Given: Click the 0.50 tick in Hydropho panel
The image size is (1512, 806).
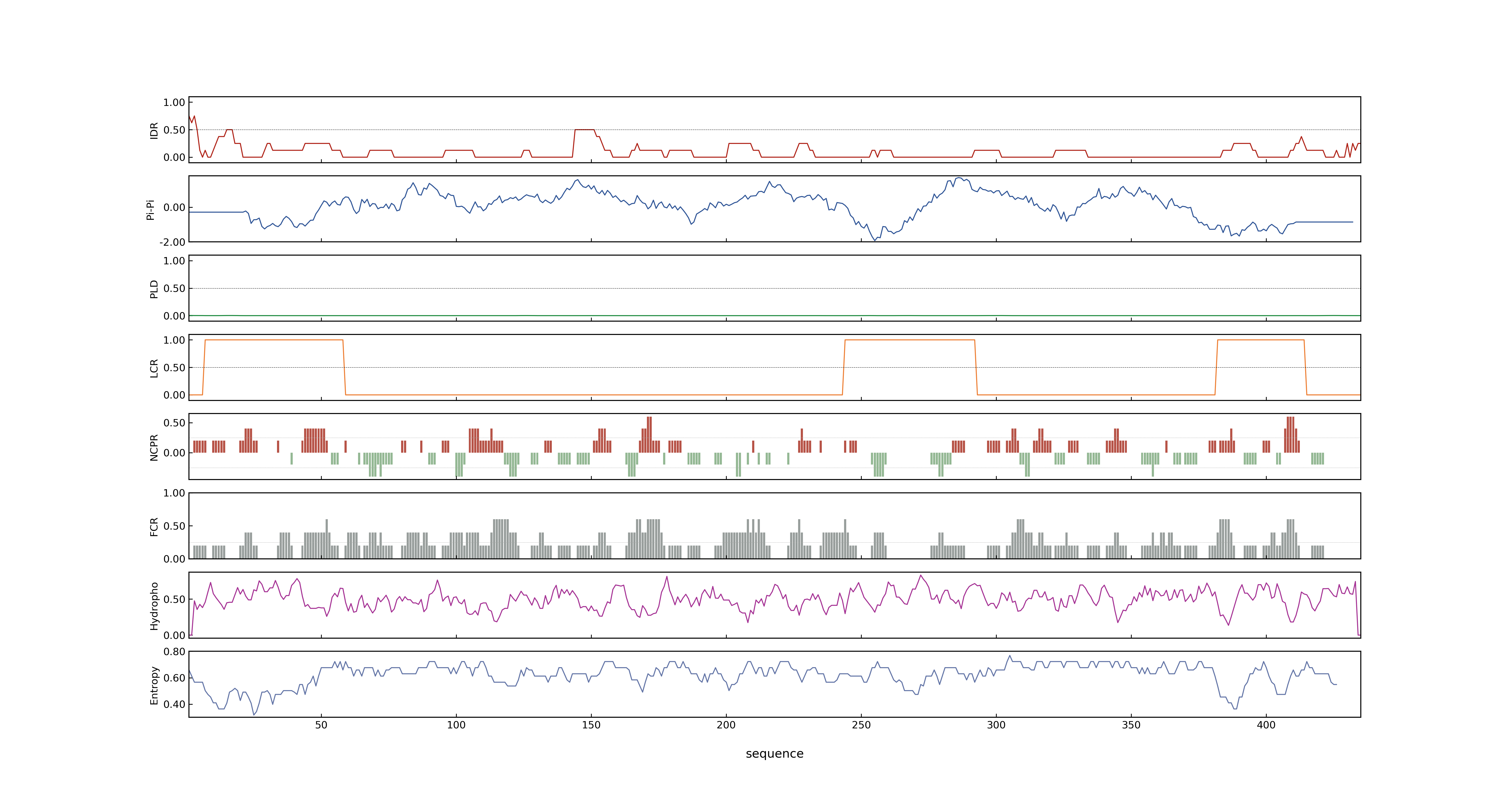Looking at the screenshot, I should [174, 599].
